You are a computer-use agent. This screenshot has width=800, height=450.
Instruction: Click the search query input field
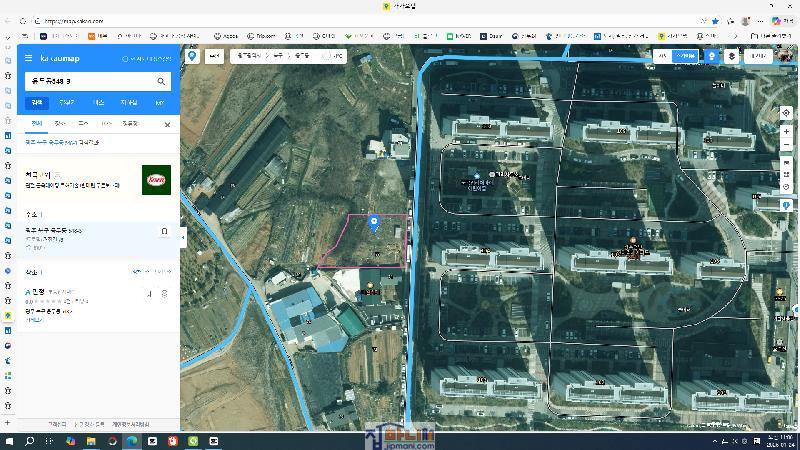(x=88, y=81)
